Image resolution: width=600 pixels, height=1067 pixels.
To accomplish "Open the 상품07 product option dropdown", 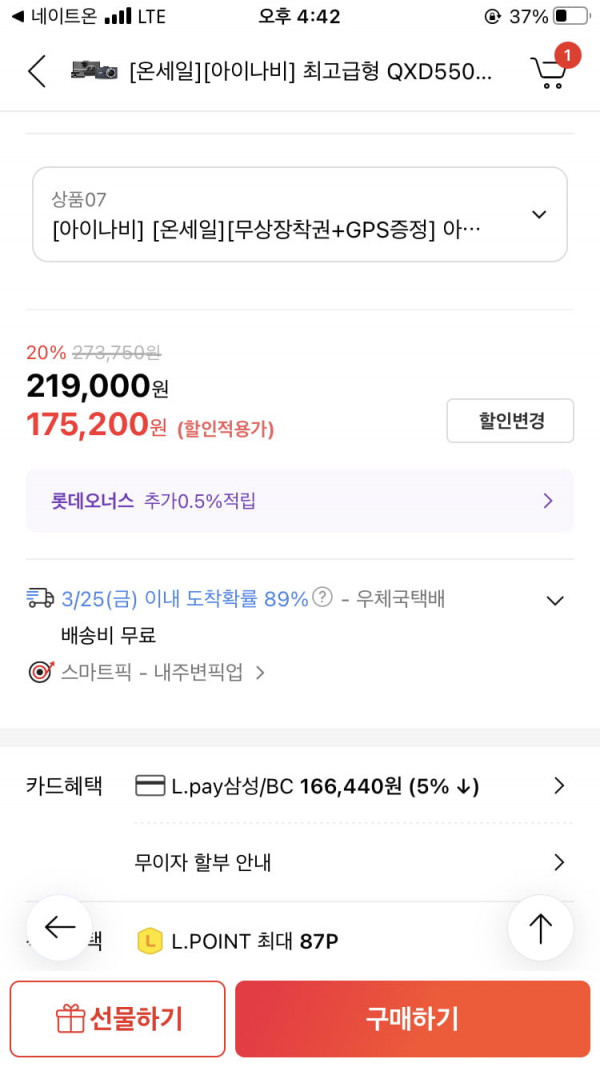I will pos(300,214).
